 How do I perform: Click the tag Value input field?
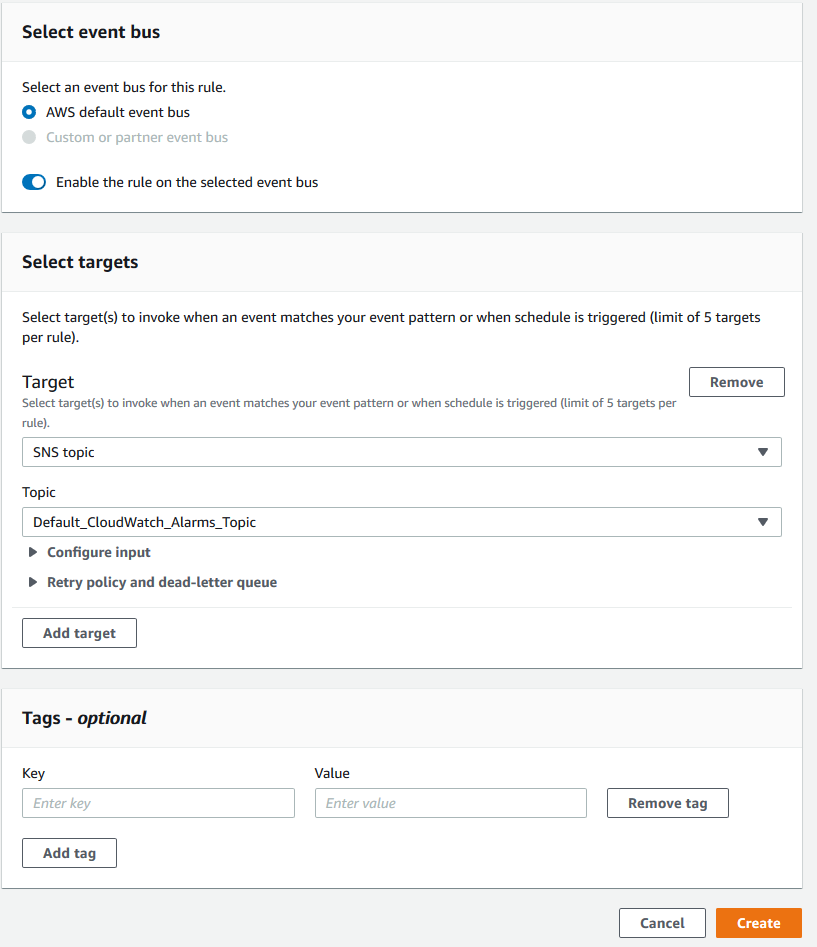(450, 803)
